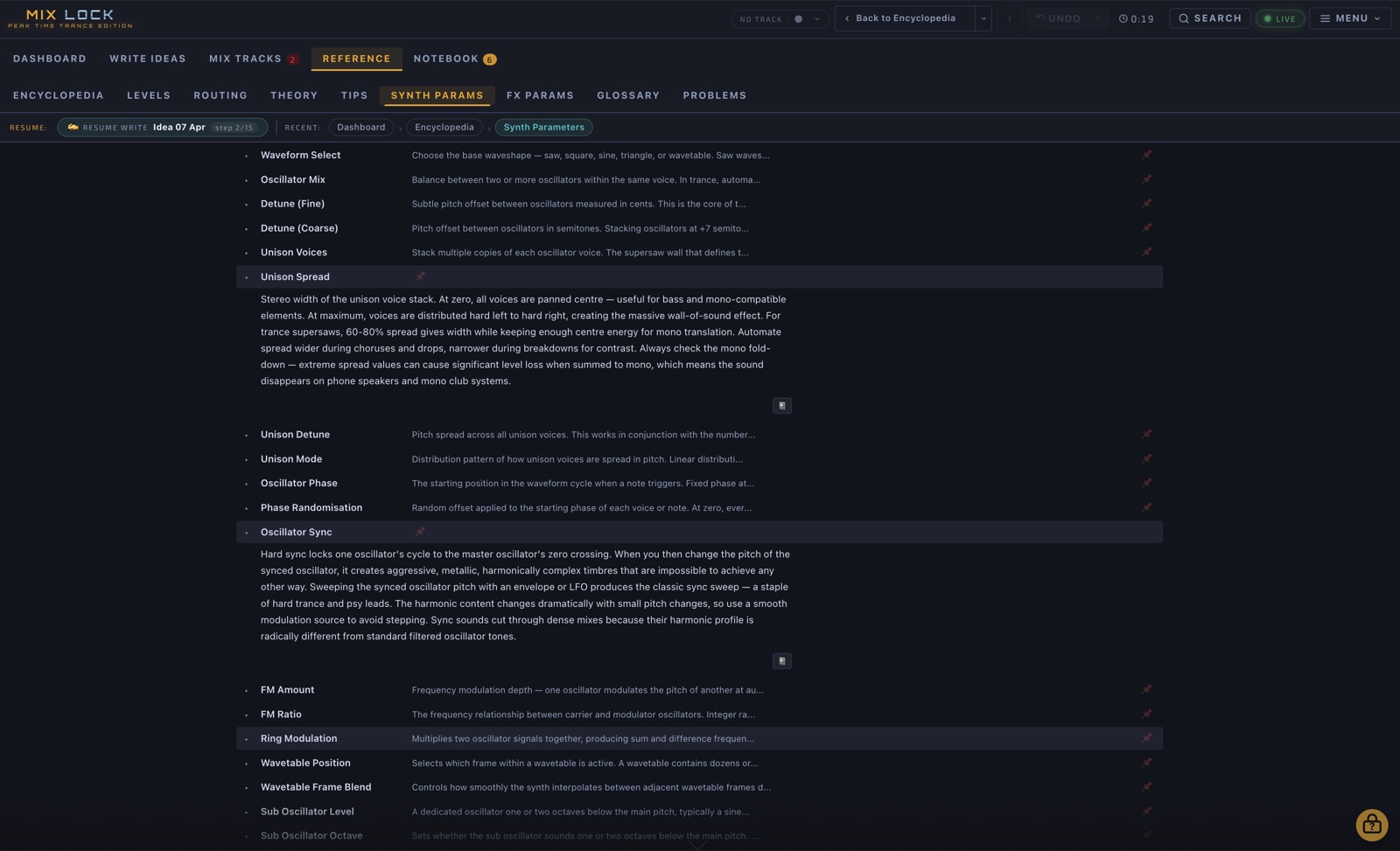Viewport: 1400px width, 851px height.
Task: Pin the FM Amount parameter
Action: [1146, 690]
